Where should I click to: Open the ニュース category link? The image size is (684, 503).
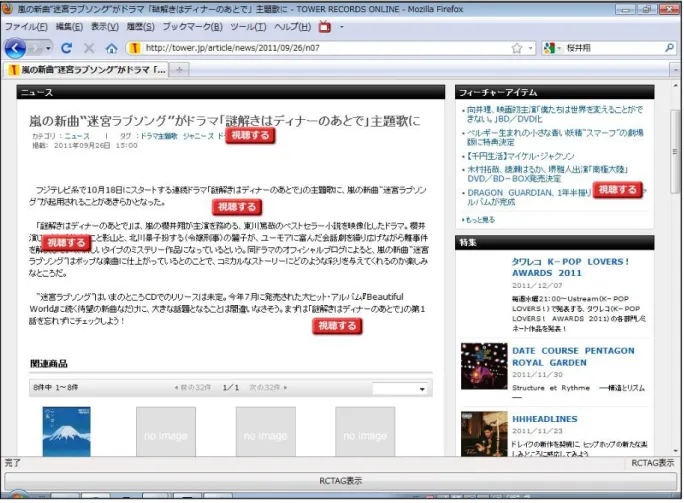coord(77,136)
